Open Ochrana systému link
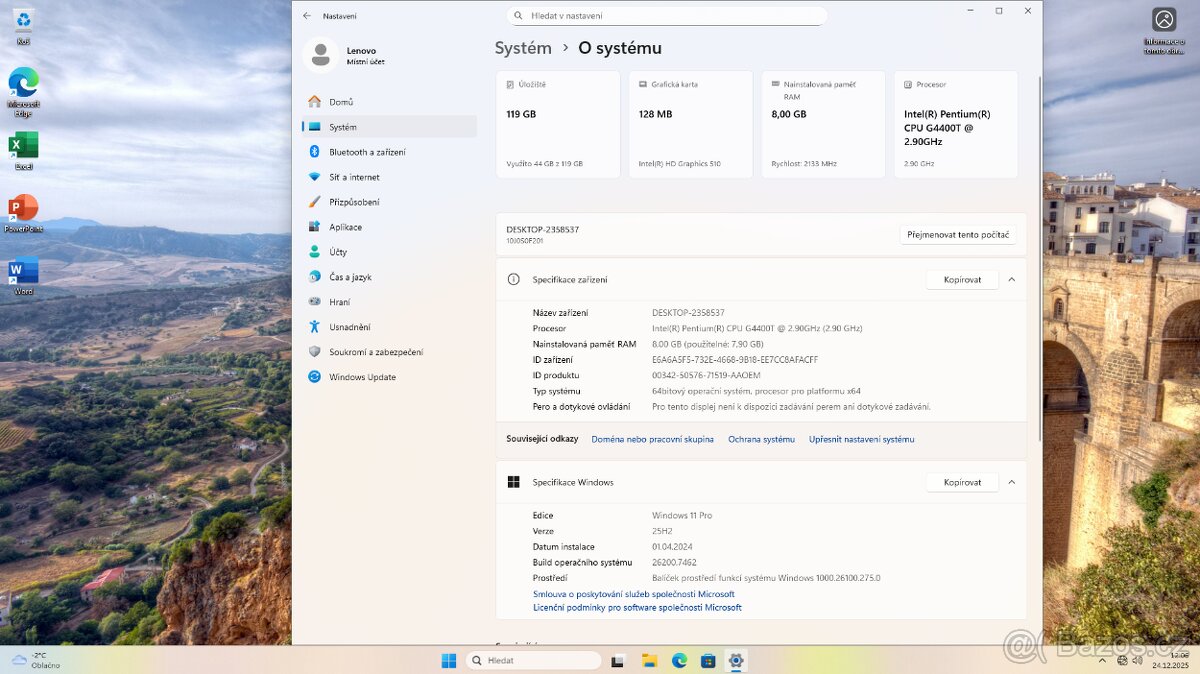The height and width of the screenshot is (674, 1200). [761, 438]
